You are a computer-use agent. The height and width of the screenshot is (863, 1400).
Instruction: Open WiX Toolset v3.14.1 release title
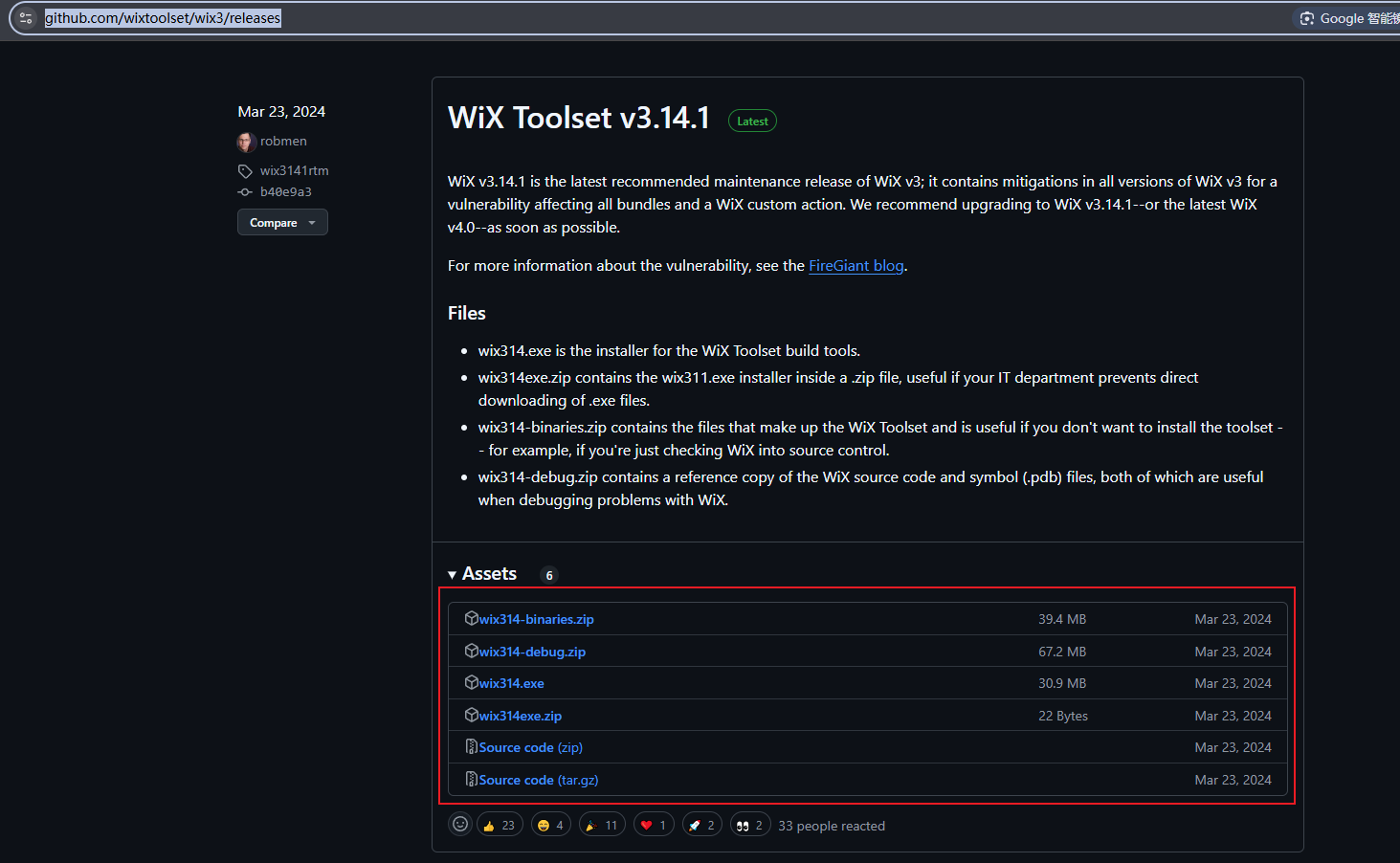579,118
